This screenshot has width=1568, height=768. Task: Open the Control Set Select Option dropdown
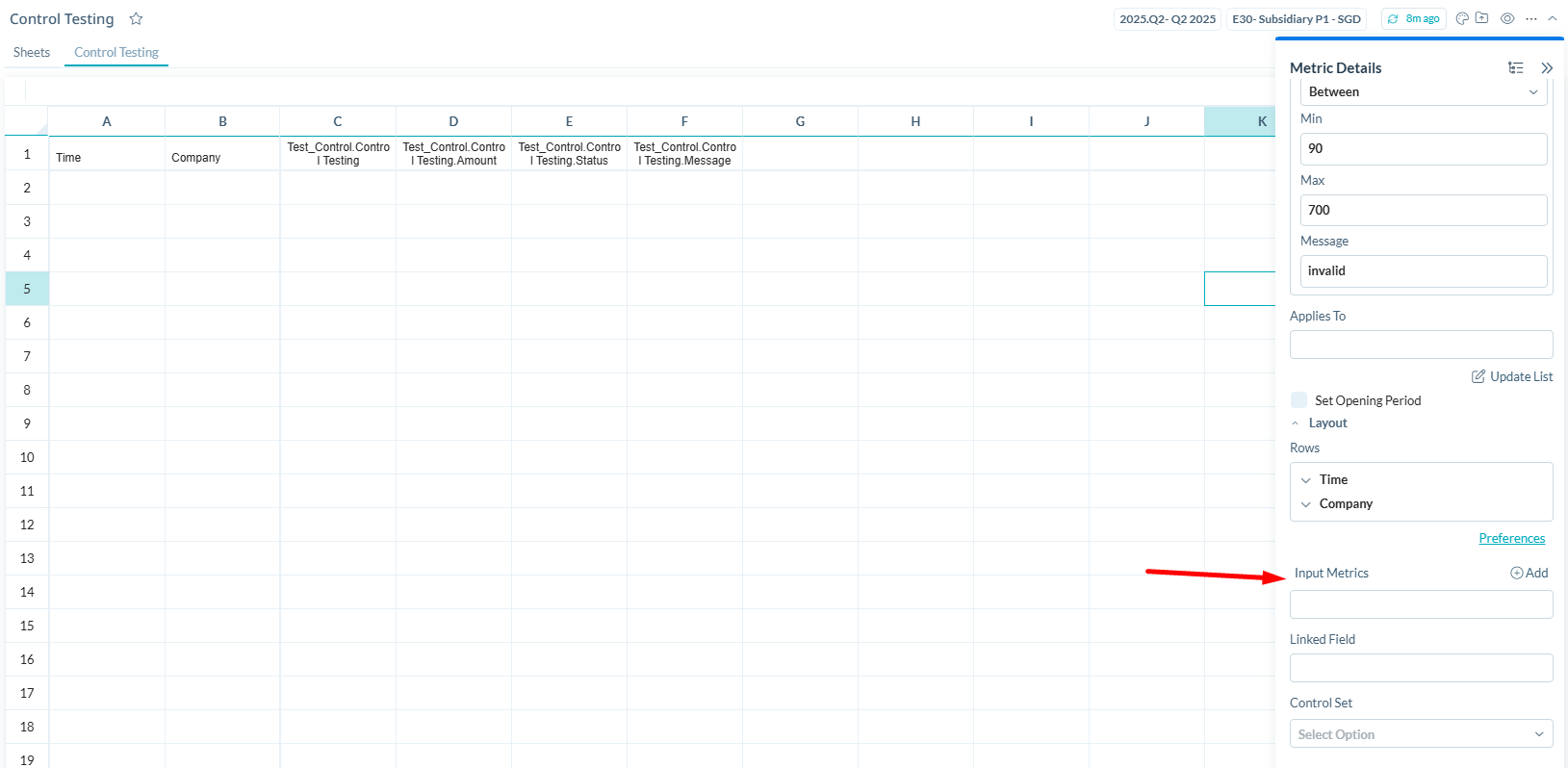[x=1421, y=734]
